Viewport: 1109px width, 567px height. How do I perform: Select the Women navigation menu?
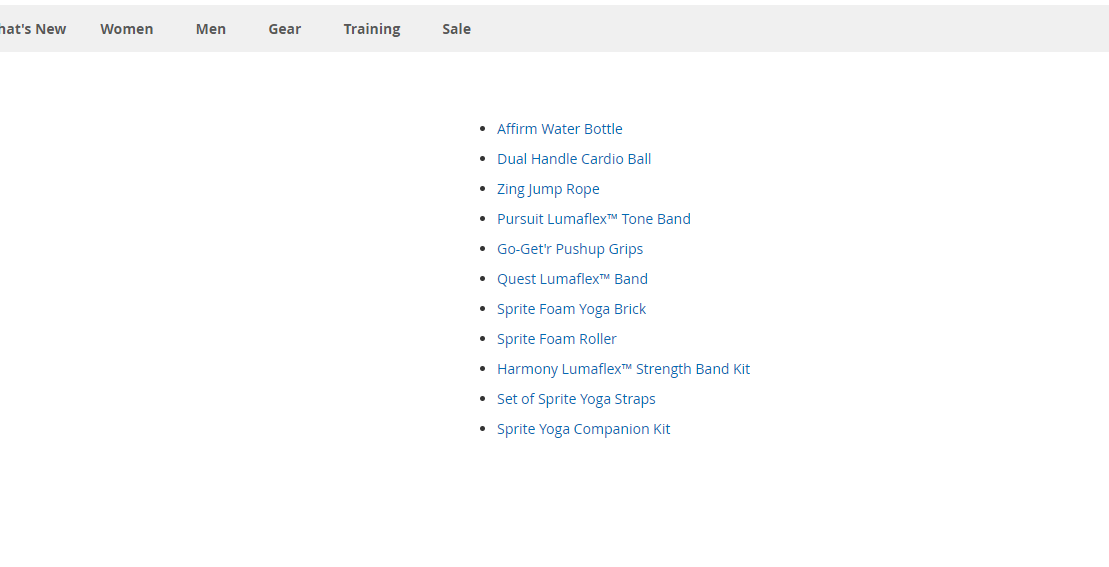[126, 29]
